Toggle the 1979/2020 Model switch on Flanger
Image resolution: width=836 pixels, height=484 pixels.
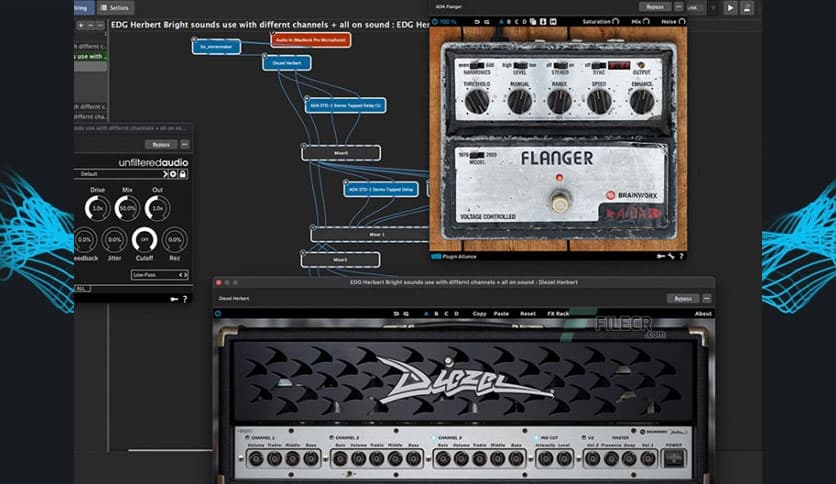pos(477,155)
